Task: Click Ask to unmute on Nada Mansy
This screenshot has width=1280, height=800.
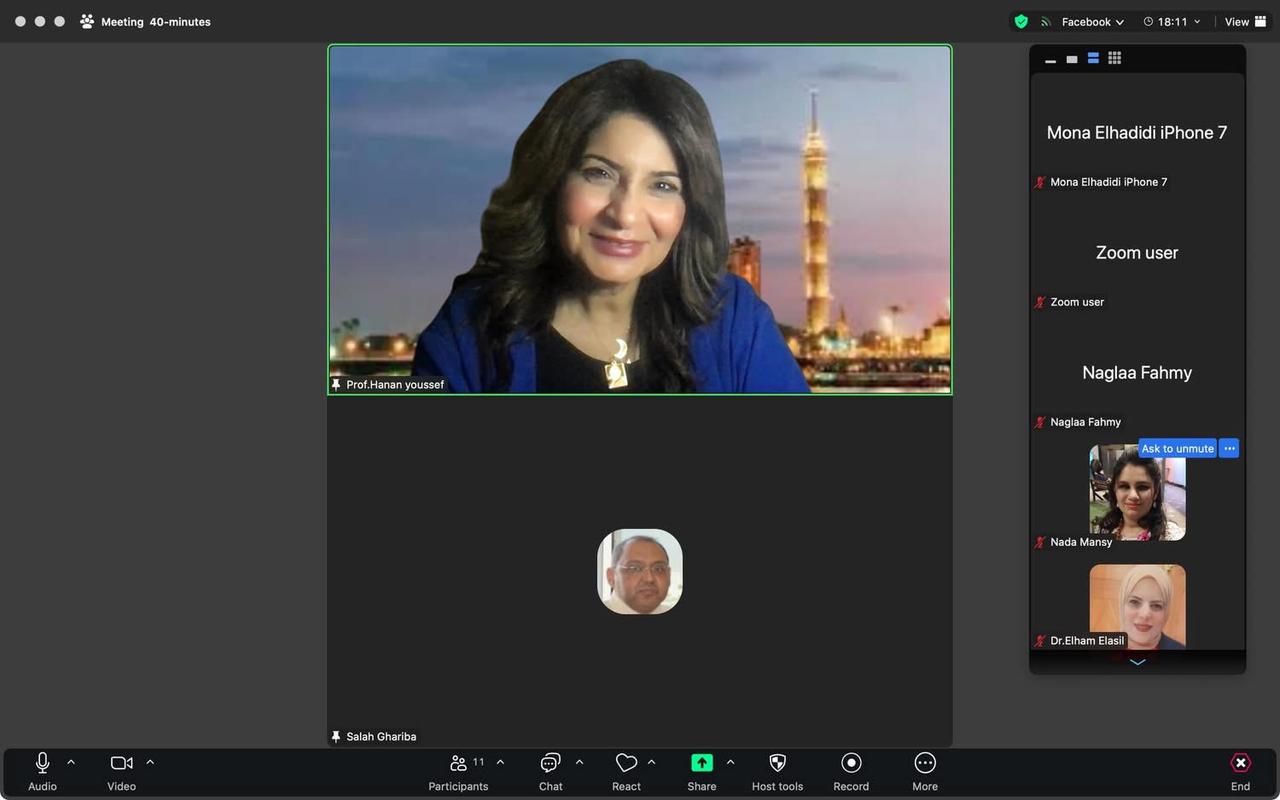Action: pos(1177,449)
